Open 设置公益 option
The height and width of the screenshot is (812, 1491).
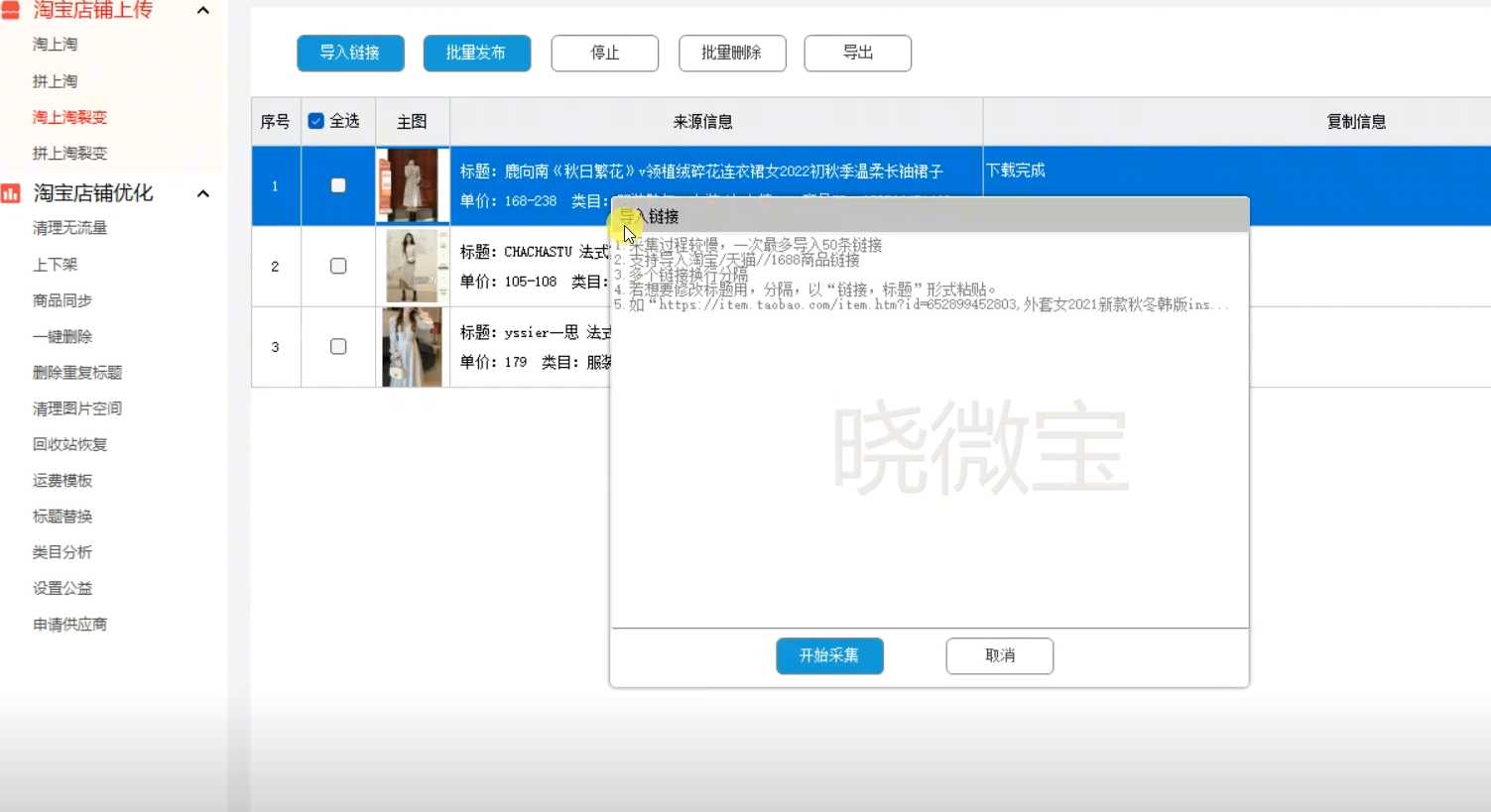pyautogui.click(x=62, y=588)
